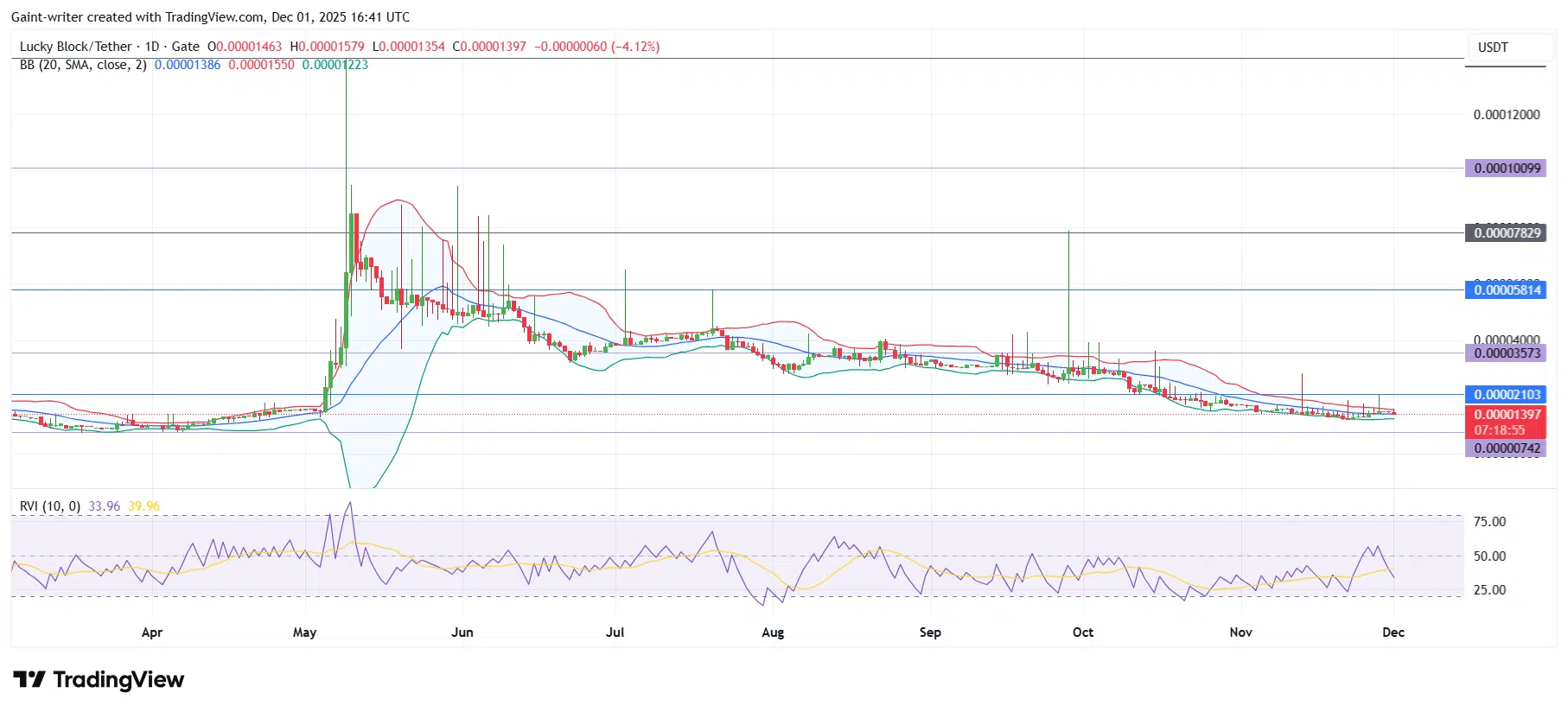The image size is (1568, 712).
Task: Click the 0.00010099 price level label
Action: (x=1507, y=168)
